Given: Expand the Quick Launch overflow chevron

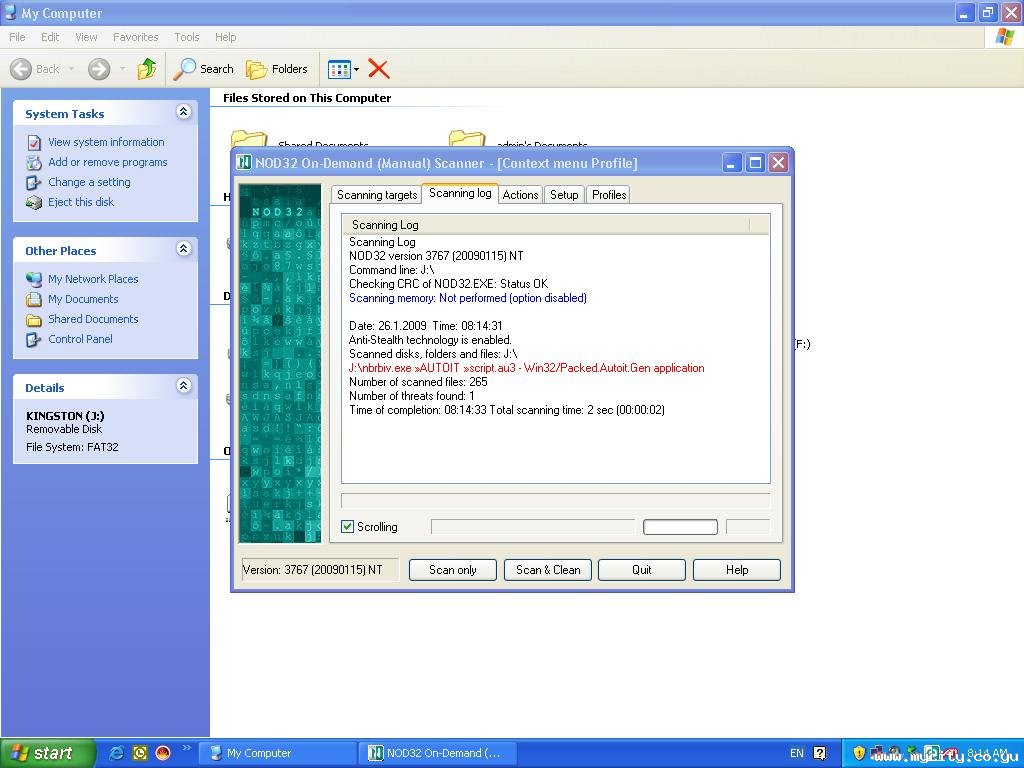Looking at the screenshot, I should 186,748.
